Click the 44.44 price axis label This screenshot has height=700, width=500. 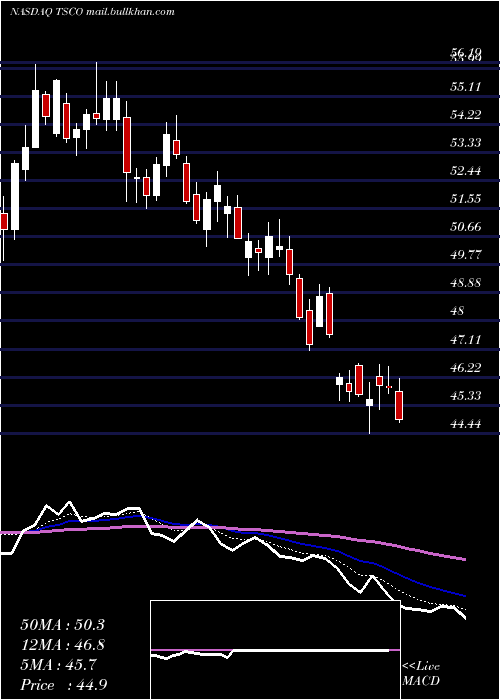[466, 424]
